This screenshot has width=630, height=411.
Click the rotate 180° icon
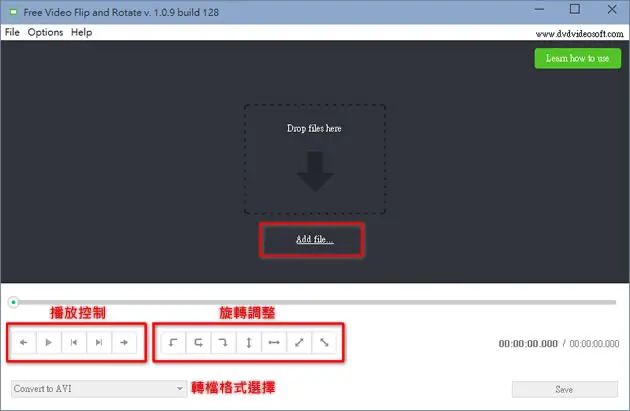[x=198, y=342]
